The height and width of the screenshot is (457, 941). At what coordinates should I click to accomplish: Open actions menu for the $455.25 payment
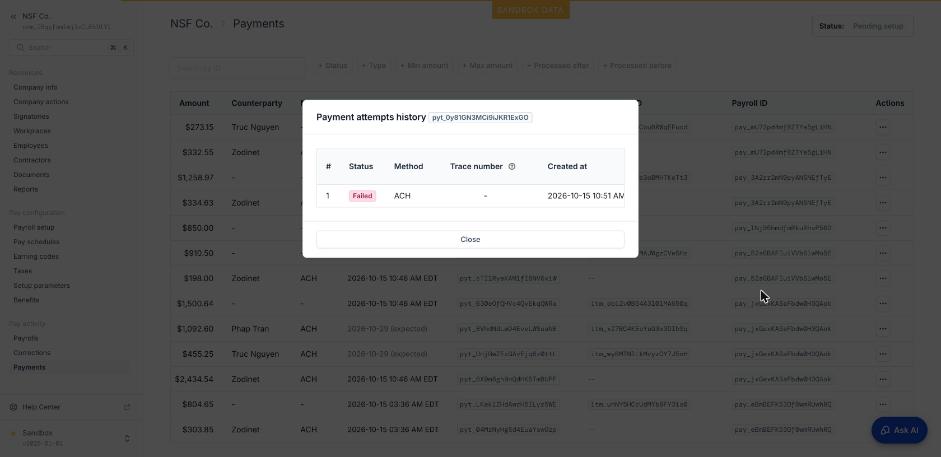point(883,354)
